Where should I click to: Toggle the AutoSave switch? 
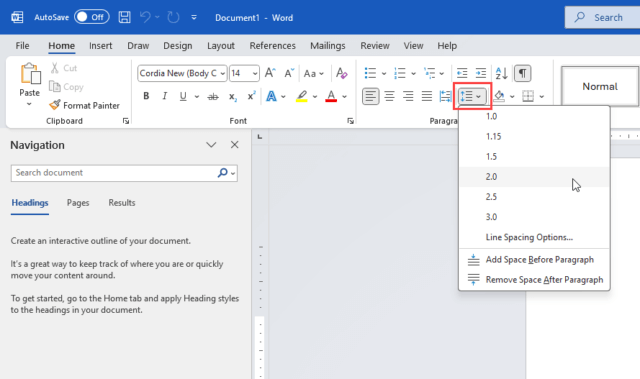click(91, 17)
